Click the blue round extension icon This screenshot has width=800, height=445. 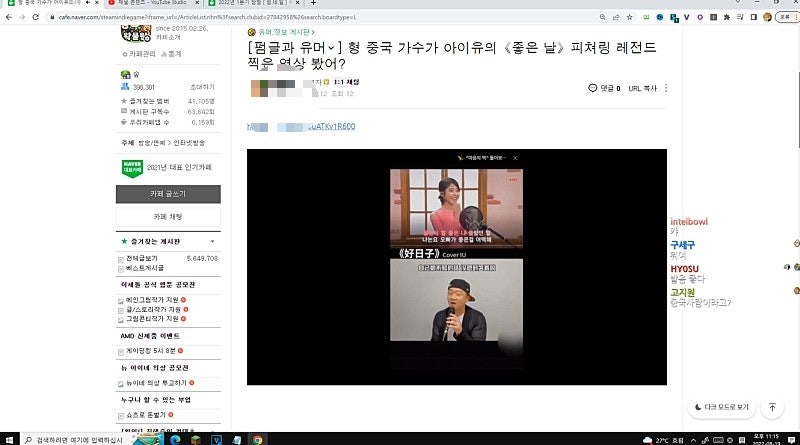point(660,17)
